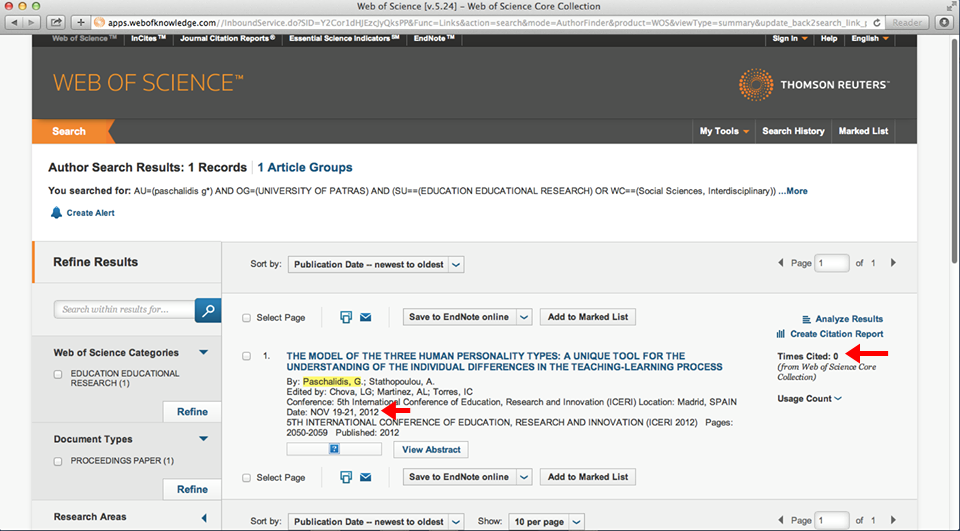Click the Safari Reader button
Viewport: 960px width, 531px height.
point(907,23)
